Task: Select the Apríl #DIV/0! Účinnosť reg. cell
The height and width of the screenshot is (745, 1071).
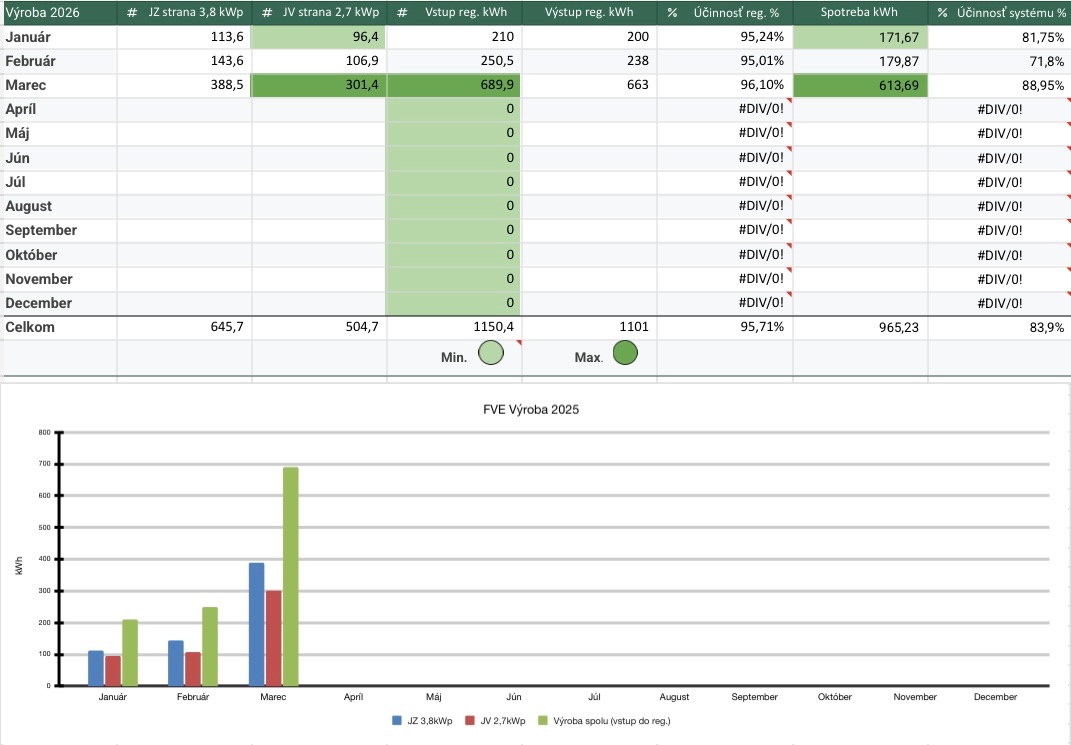Action: point(724,110)
